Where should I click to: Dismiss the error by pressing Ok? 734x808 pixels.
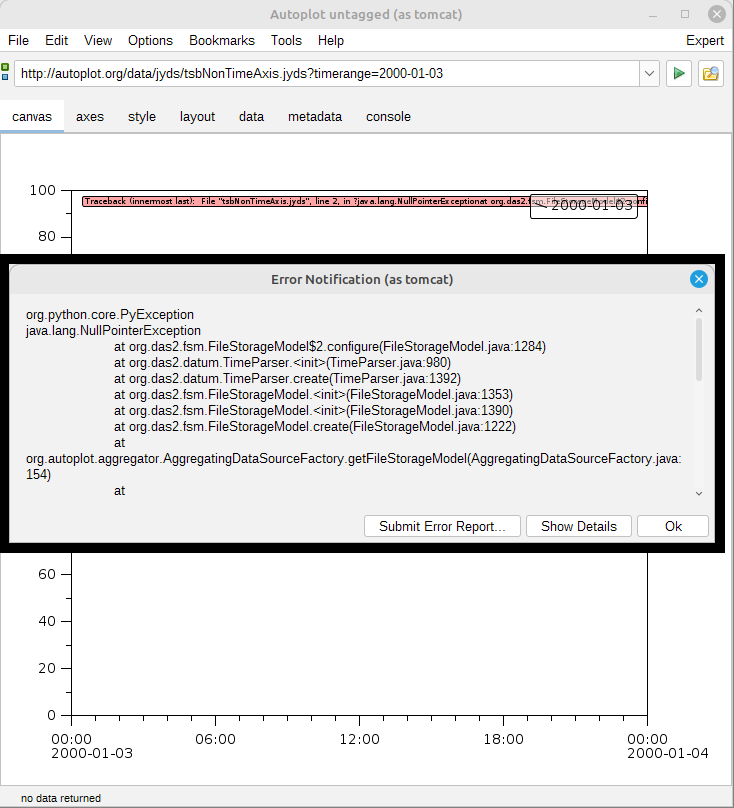click(x=673, y=526)
